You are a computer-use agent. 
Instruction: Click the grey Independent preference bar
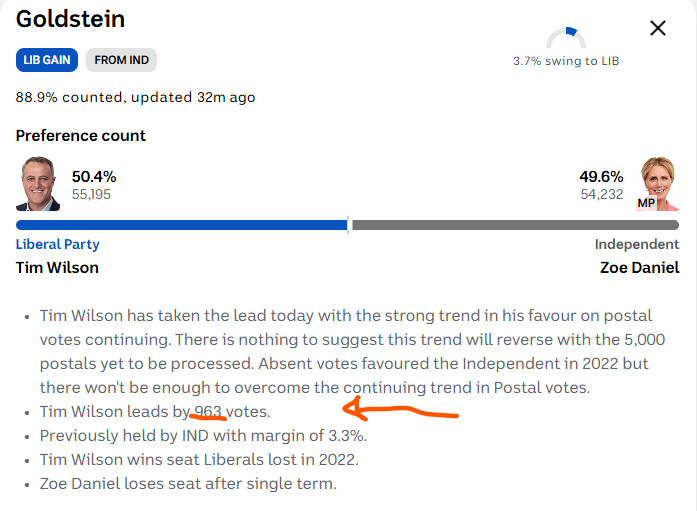tap(515, 225)
